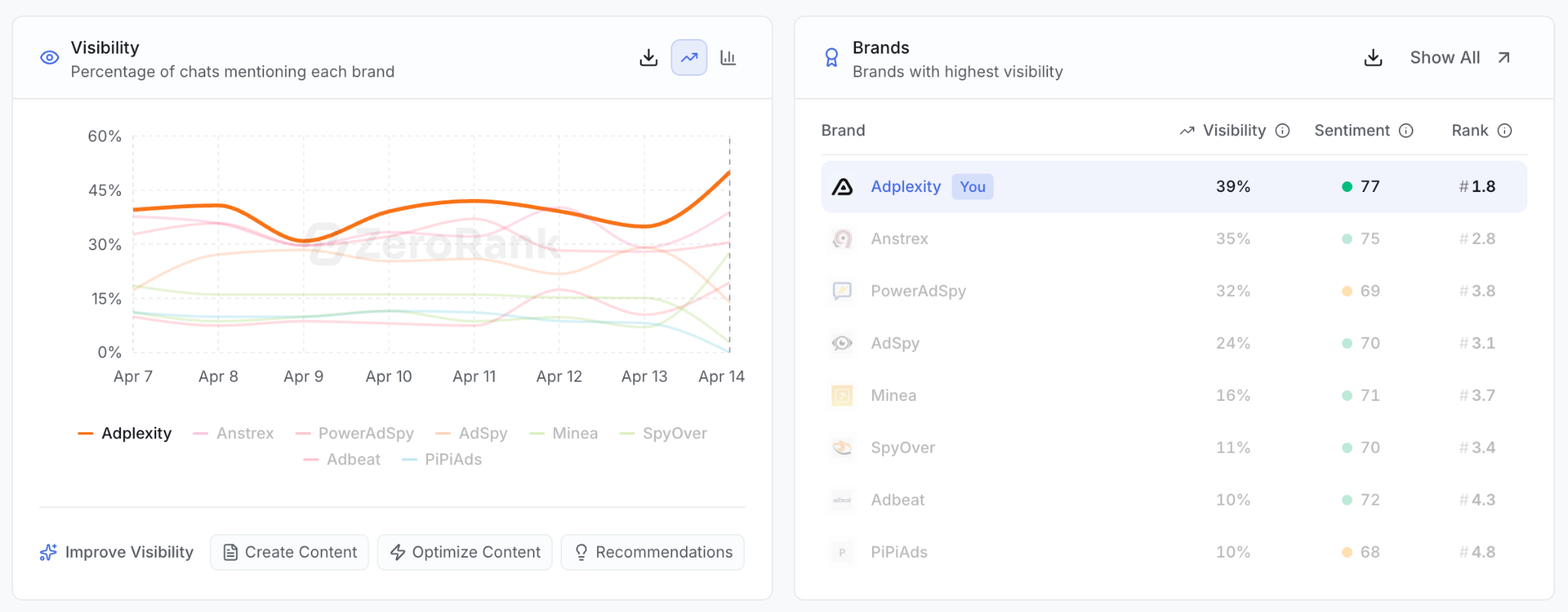
Task: Click the Optimize Content button
Action: point(465,552)
